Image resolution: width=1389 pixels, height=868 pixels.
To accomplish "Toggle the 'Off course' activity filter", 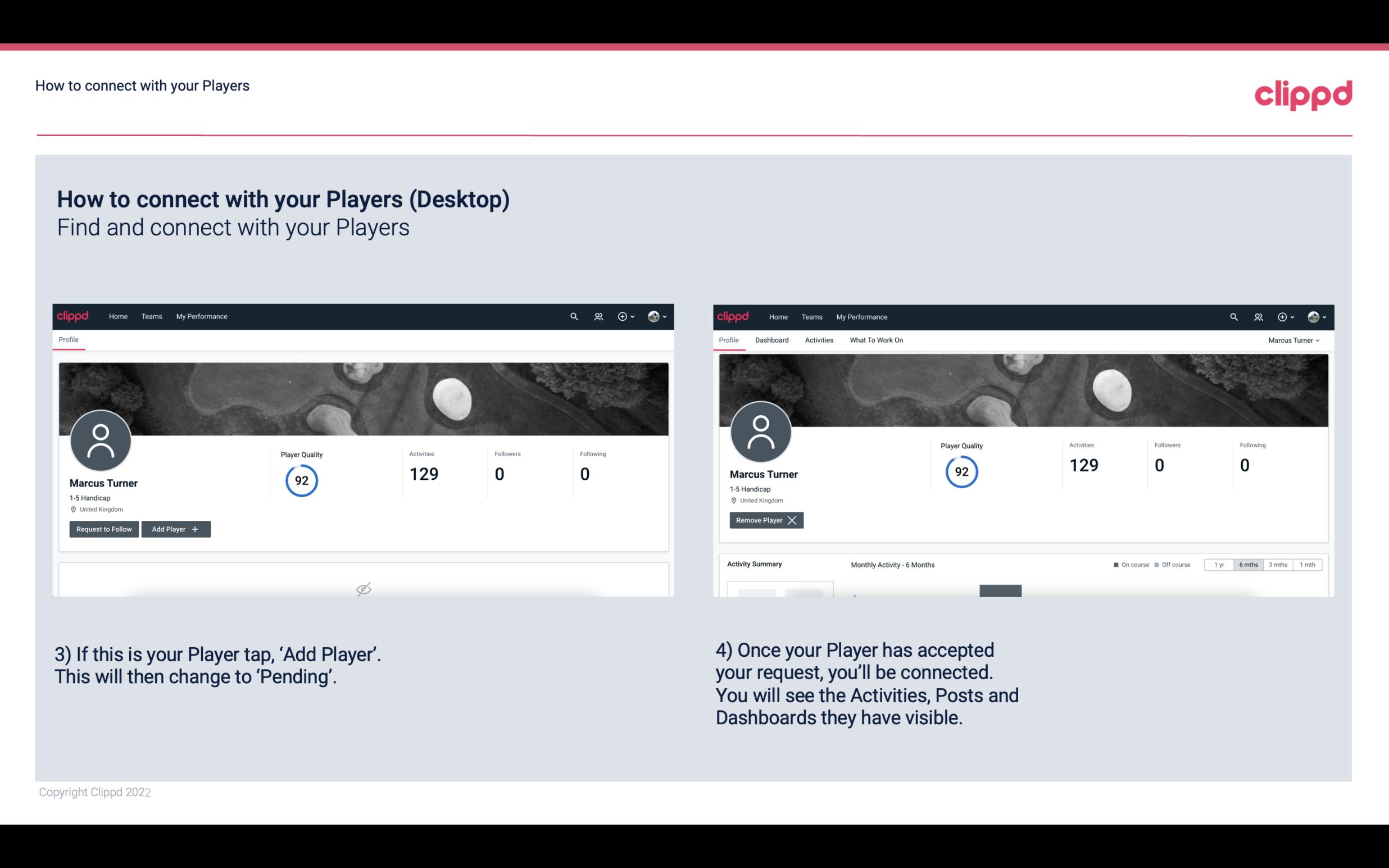I will coord(1170,564).
